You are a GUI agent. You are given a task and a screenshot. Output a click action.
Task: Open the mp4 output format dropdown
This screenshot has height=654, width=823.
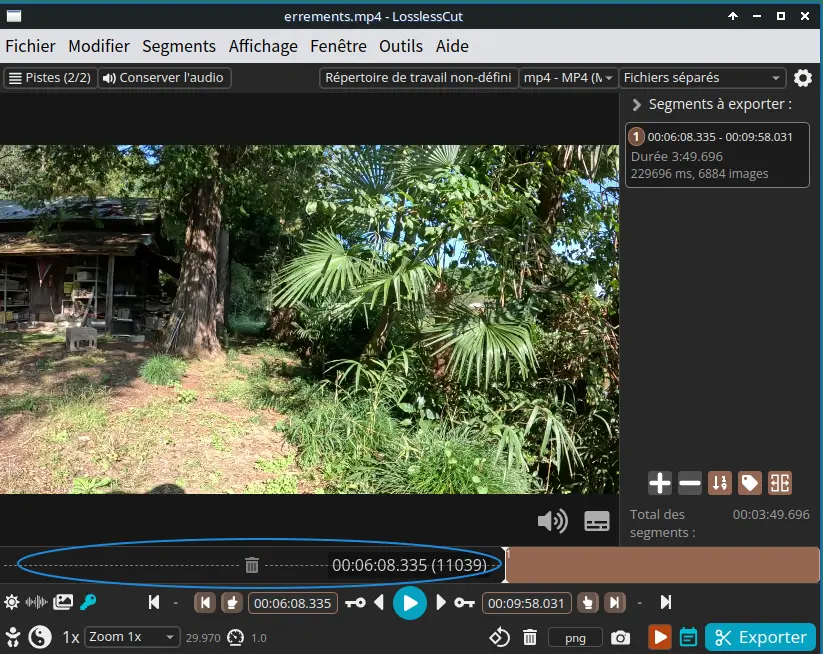(x=568, y=78)
